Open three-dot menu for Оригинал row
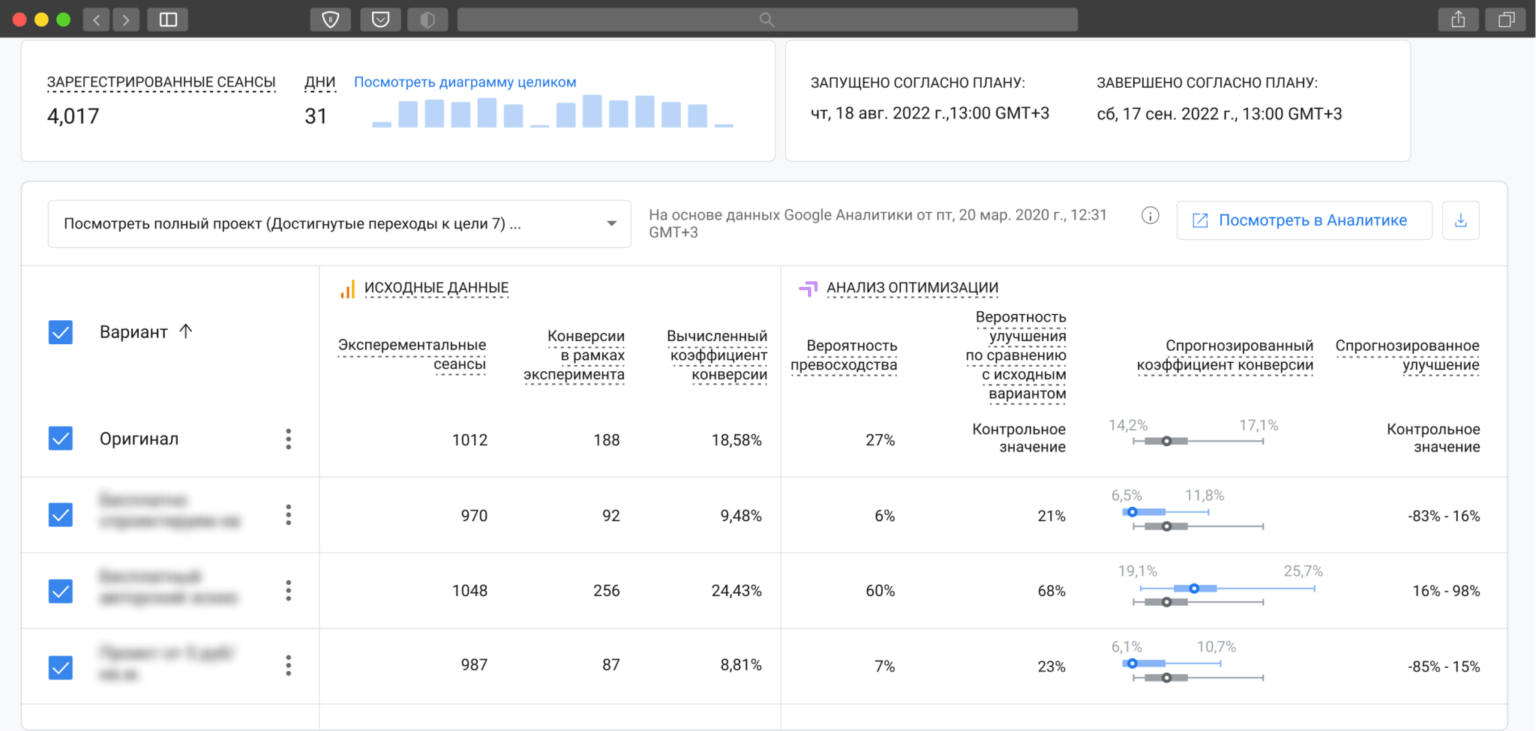Screen dimensions: 1536x731 [288, 439]
